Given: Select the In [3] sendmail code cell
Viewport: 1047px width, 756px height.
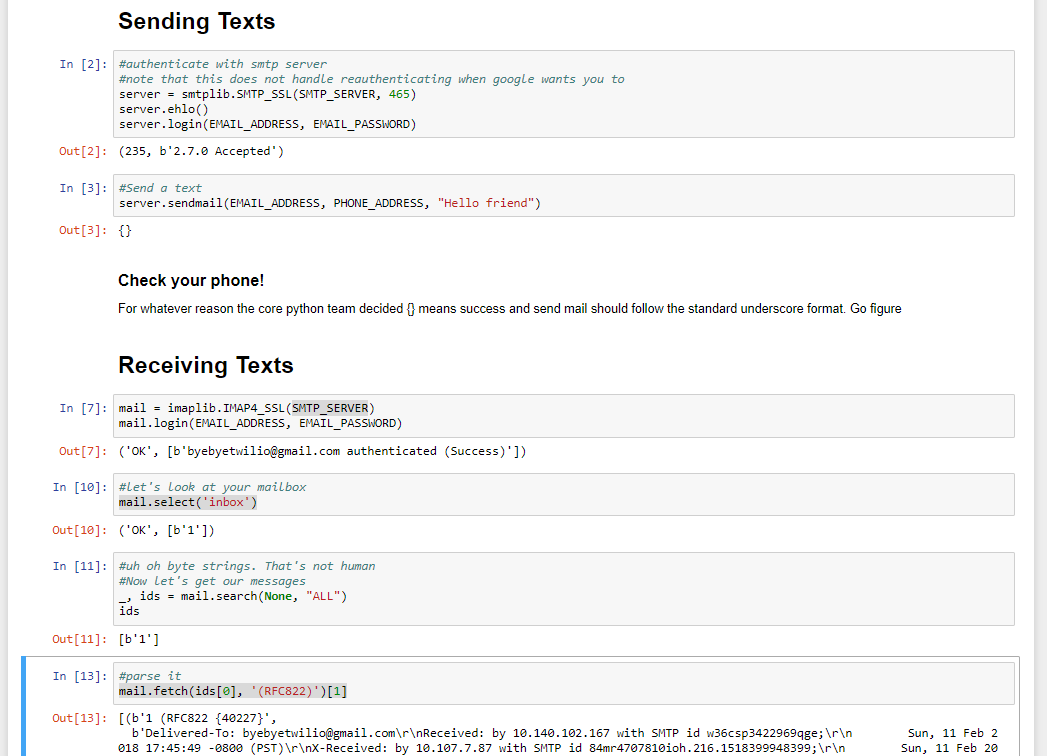Looking at the screenshot, I should tap(564, 196).
